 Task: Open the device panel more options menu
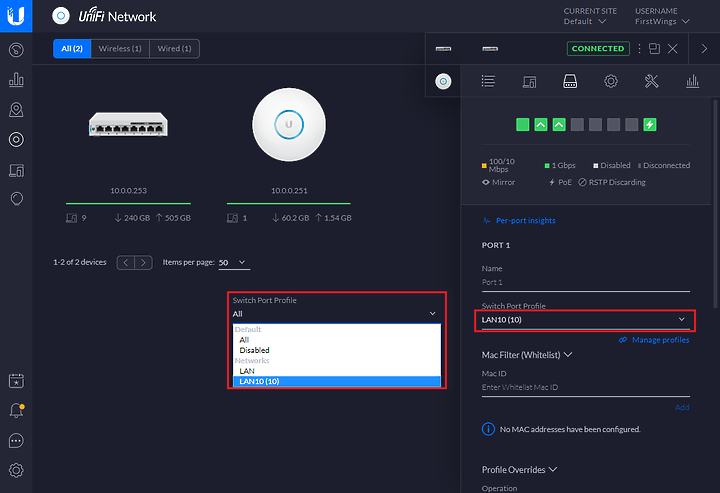[639, 49]
